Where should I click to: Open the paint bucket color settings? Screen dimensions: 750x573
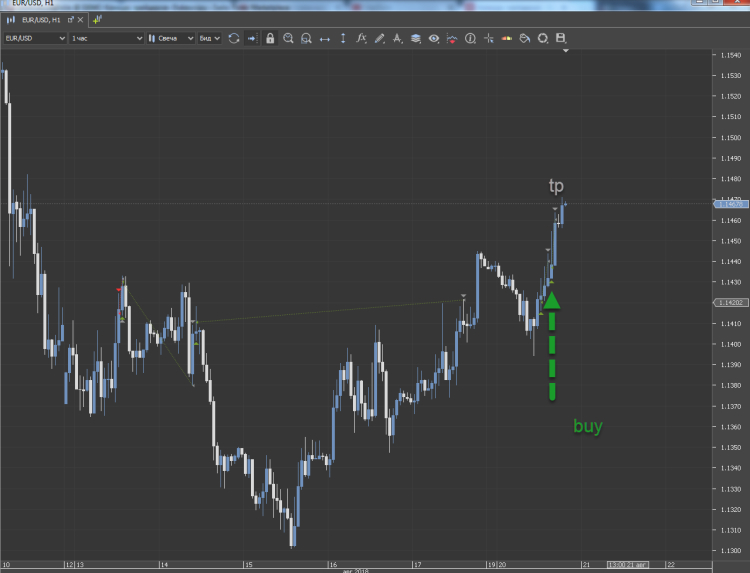tap(525, 38)
